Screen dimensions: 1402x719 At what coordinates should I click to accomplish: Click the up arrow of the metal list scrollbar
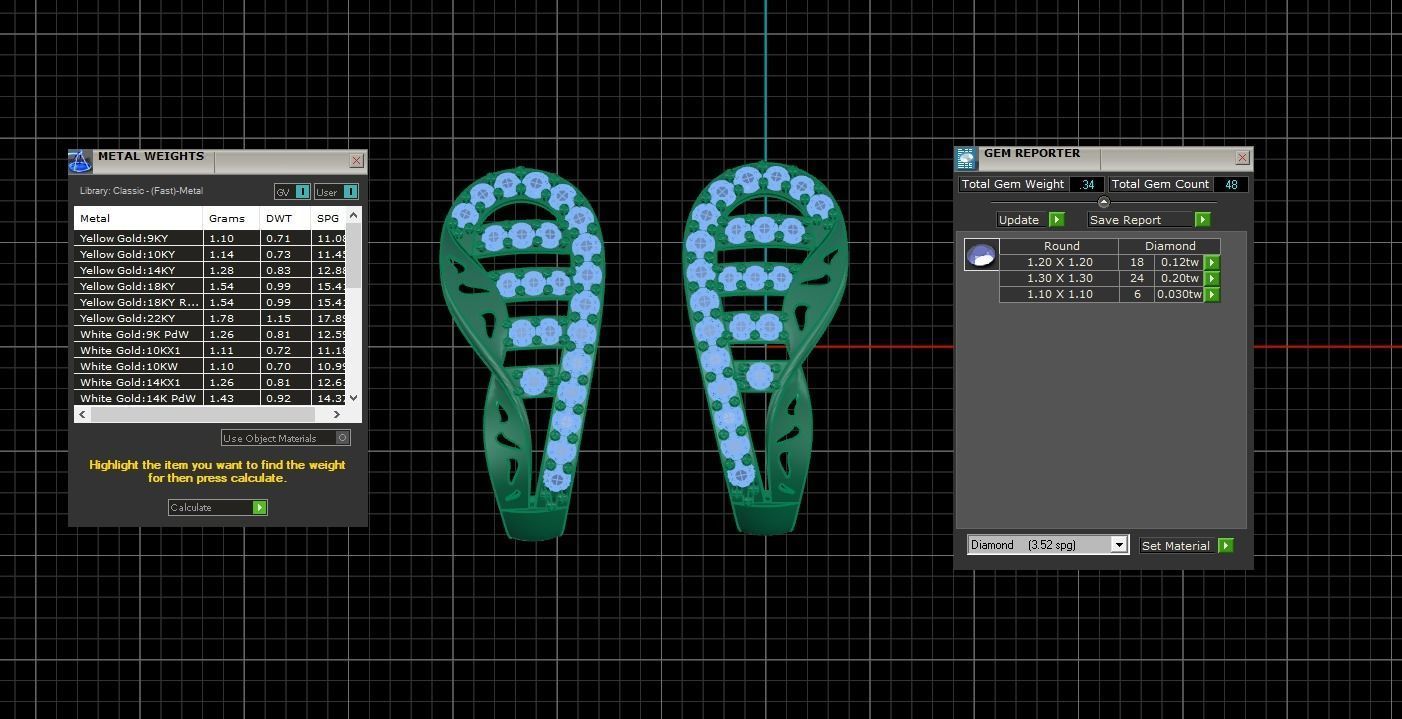tap(354, 216)
